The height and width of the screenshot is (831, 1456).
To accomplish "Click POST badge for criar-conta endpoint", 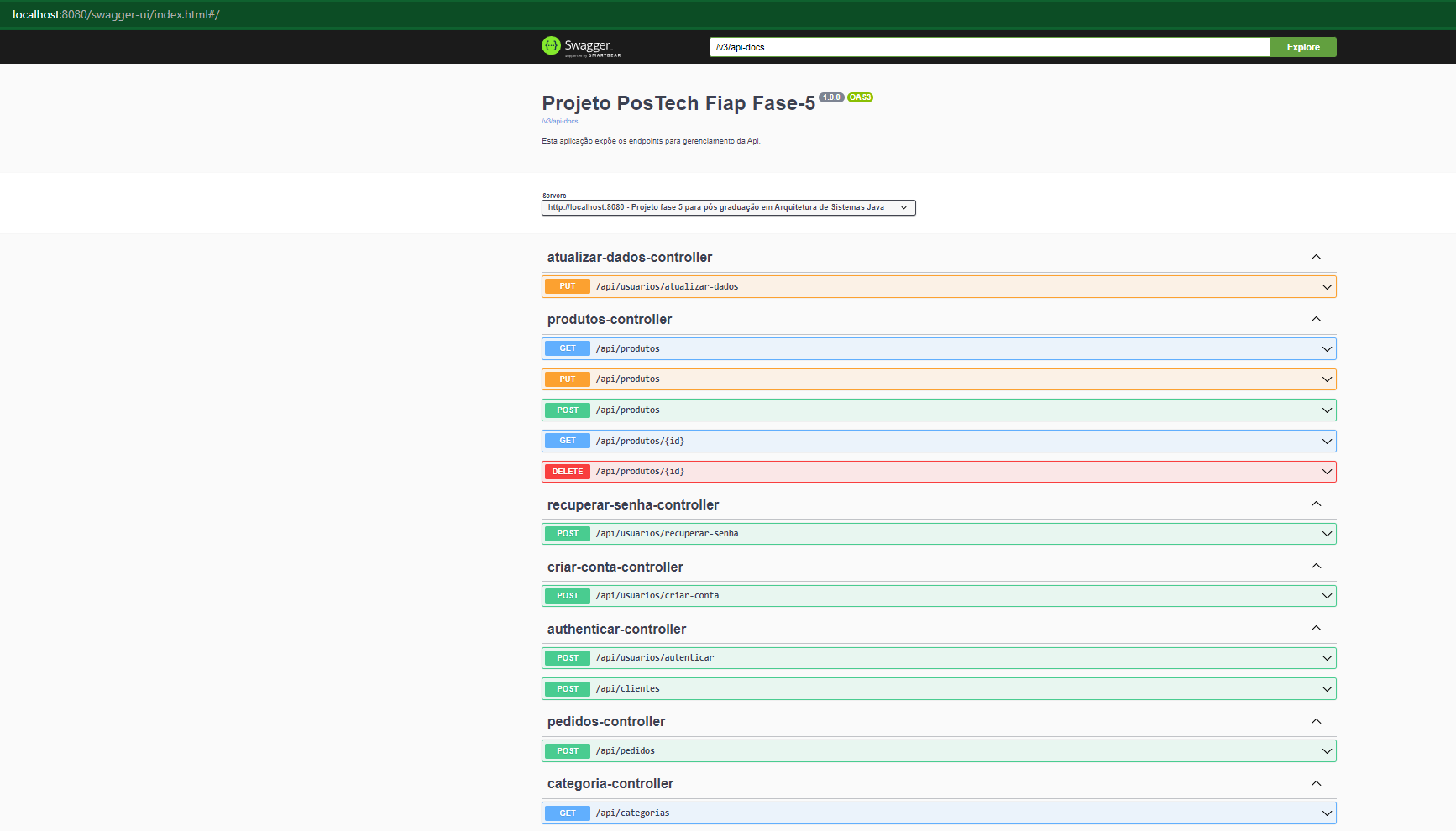I will coord(568,596).
